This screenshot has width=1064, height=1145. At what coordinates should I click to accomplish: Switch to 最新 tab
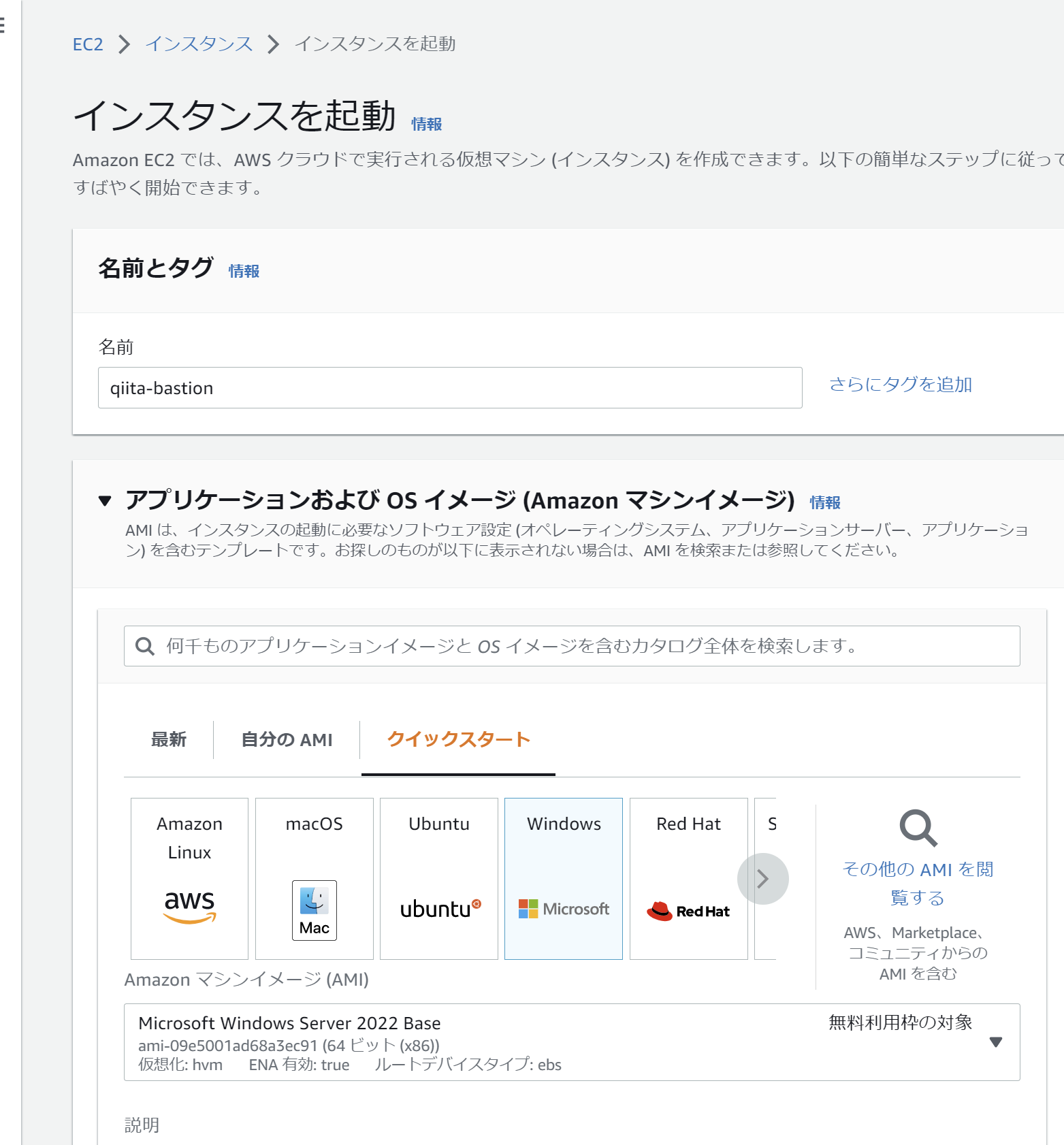[169, 739]
